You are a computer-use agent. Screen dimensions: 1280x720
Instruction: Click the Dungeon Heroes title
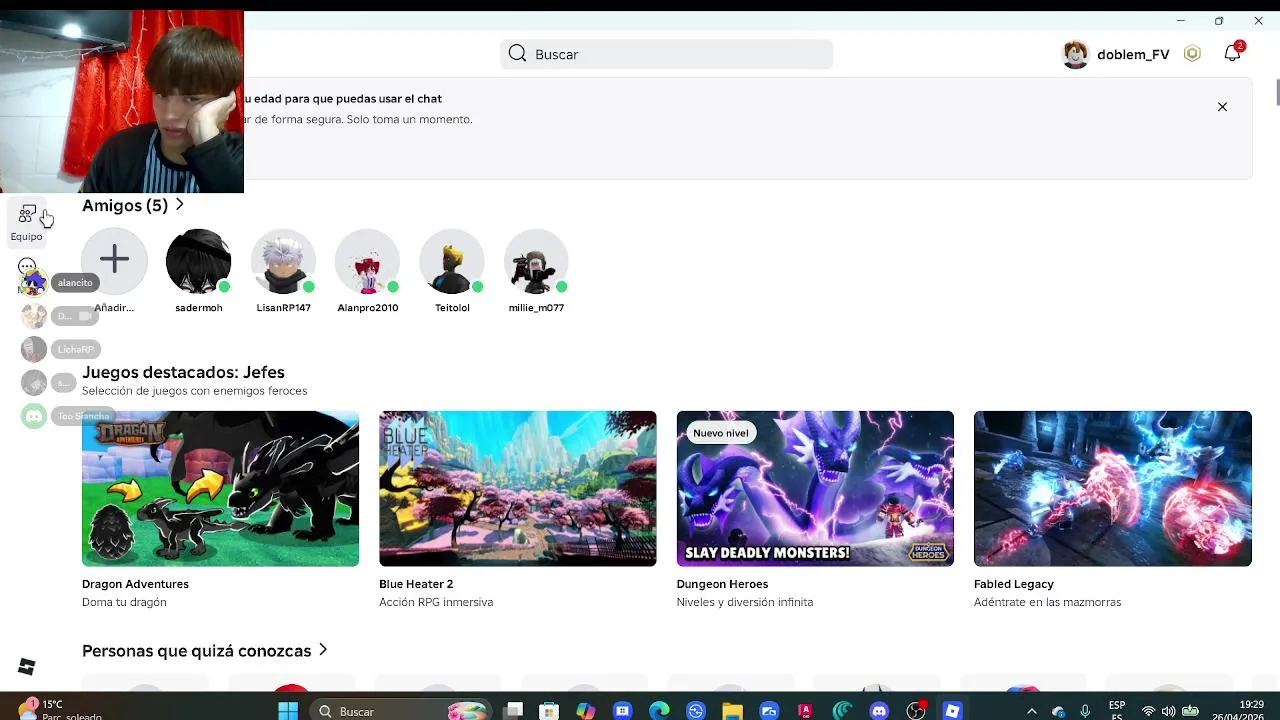click(722, 584)
